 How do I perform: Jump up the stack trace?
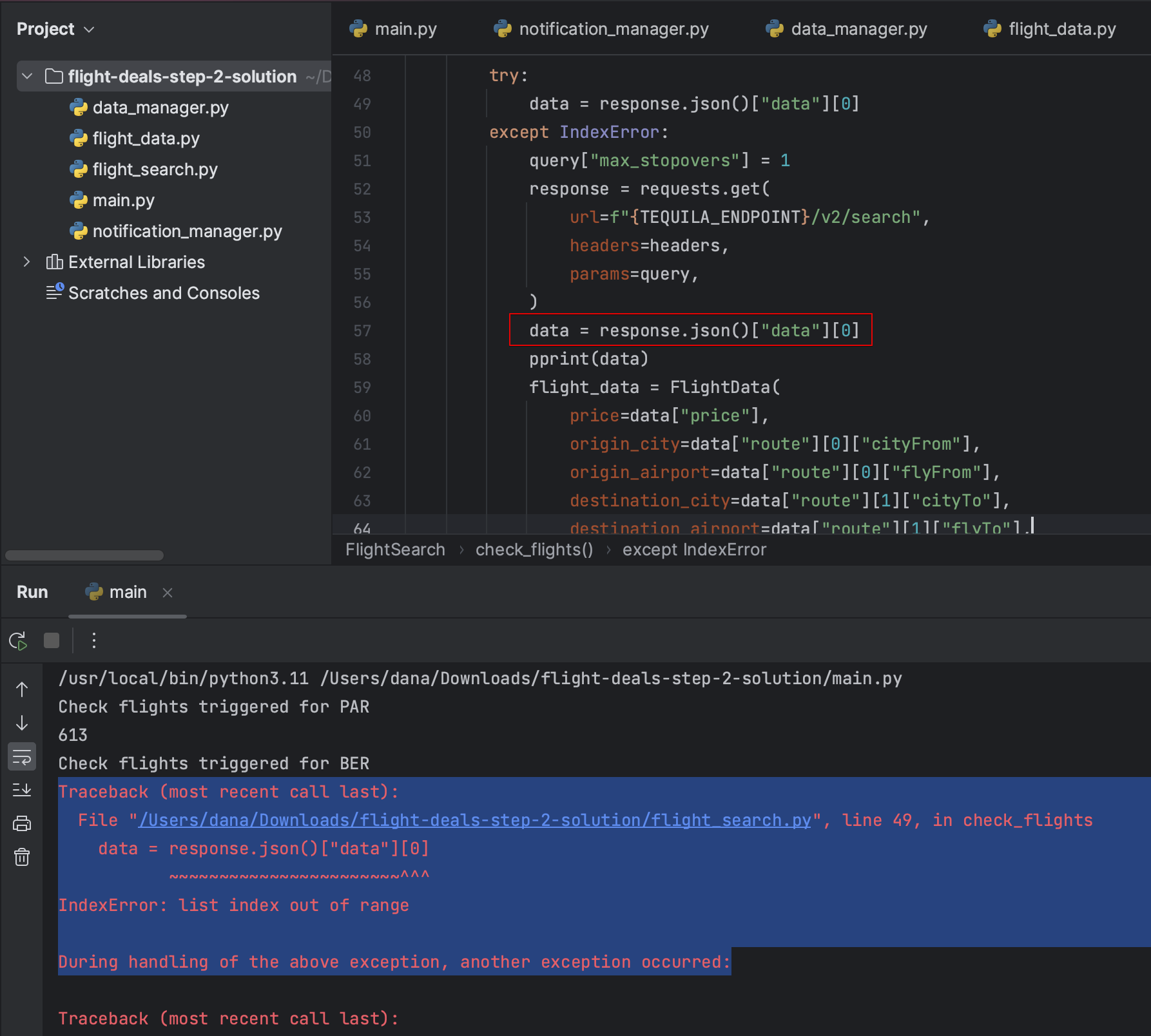click(22, 689)
